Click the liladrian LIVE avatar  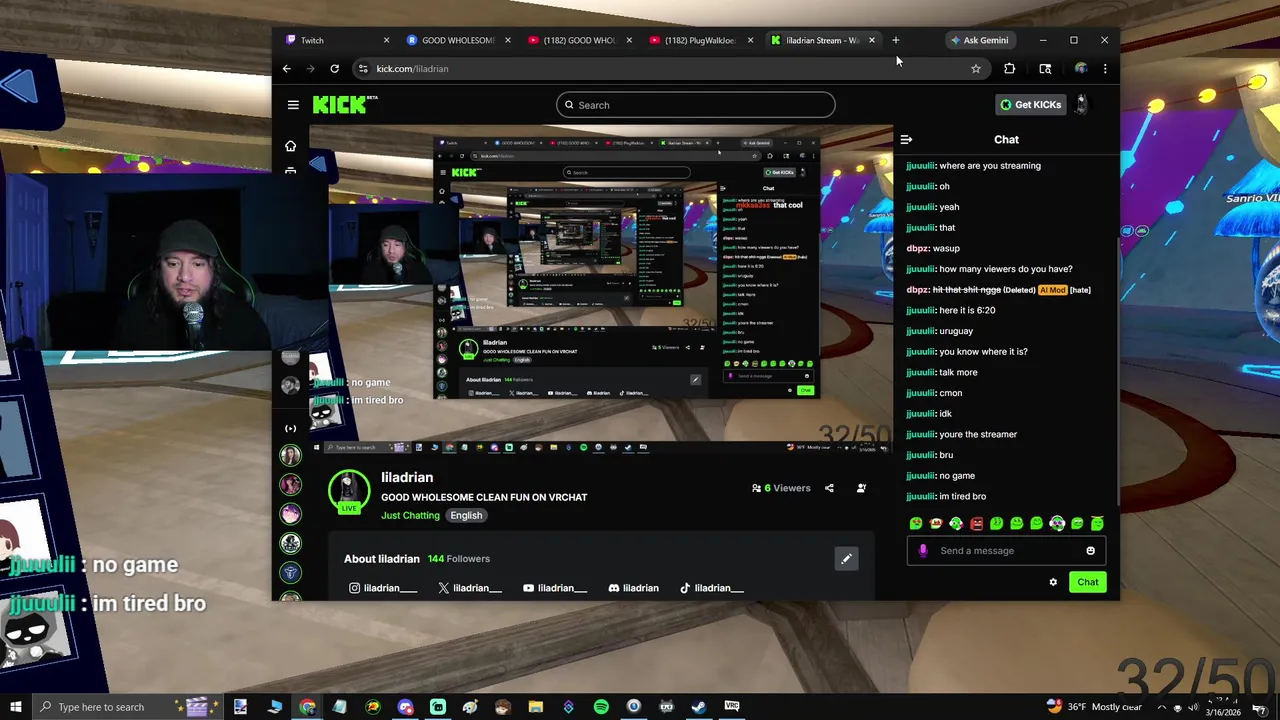tap(348, 491)
